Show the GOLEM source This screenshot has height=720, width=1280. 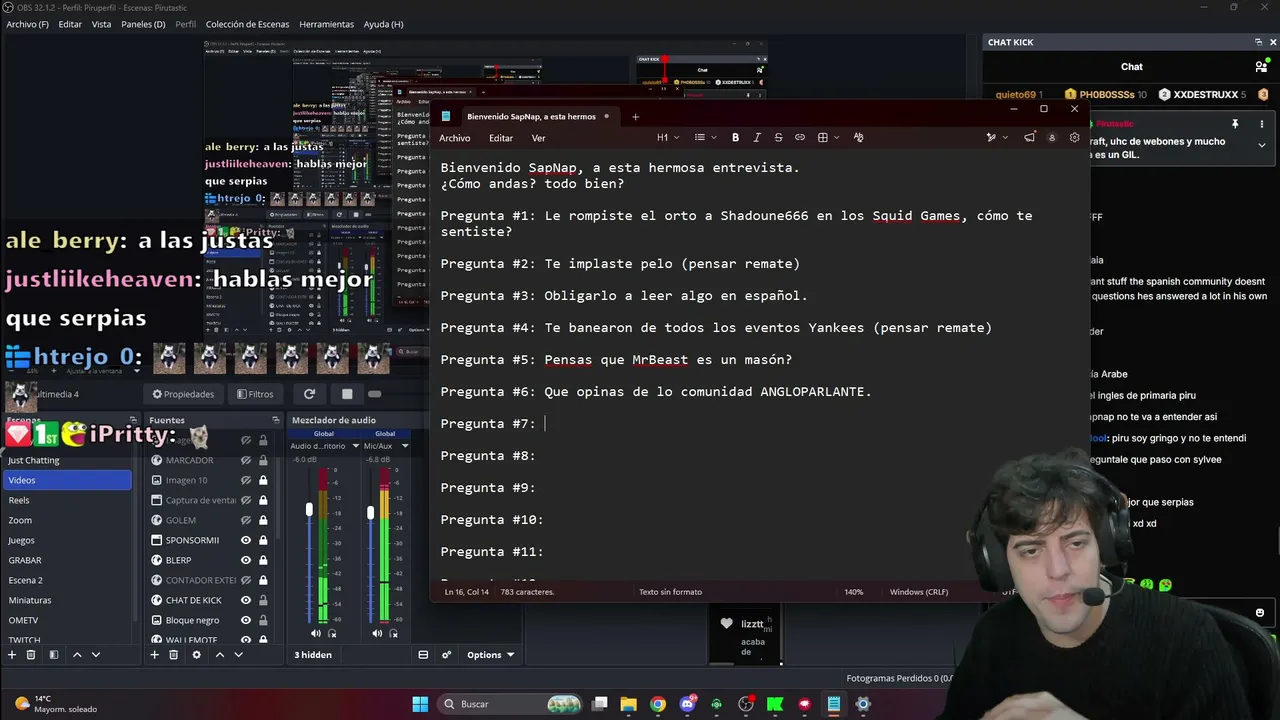click(246, 520)
